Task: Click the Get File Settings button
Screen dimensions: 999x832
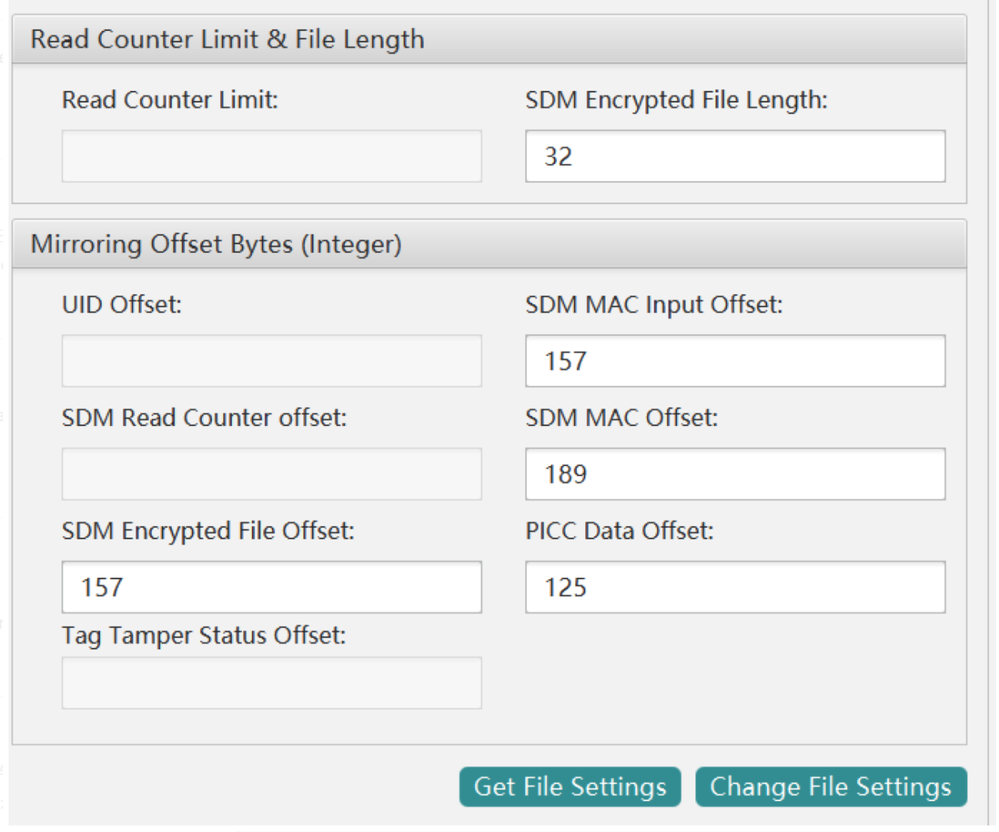Action: coord(570,786)
